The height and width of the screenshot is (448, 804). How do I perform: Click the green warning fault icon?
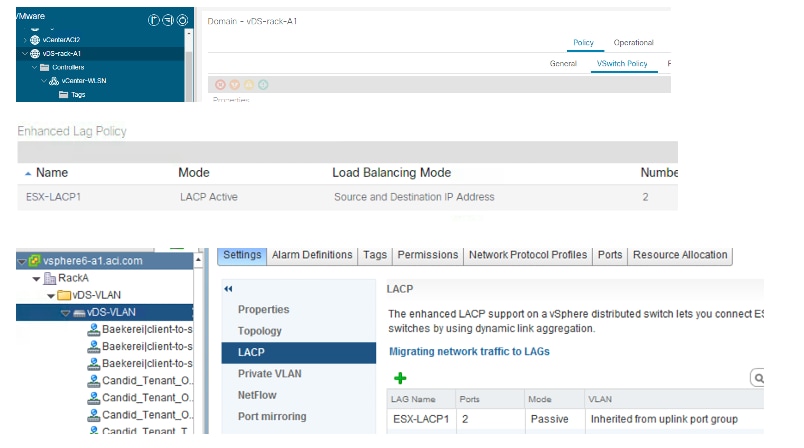coord(263,85)
